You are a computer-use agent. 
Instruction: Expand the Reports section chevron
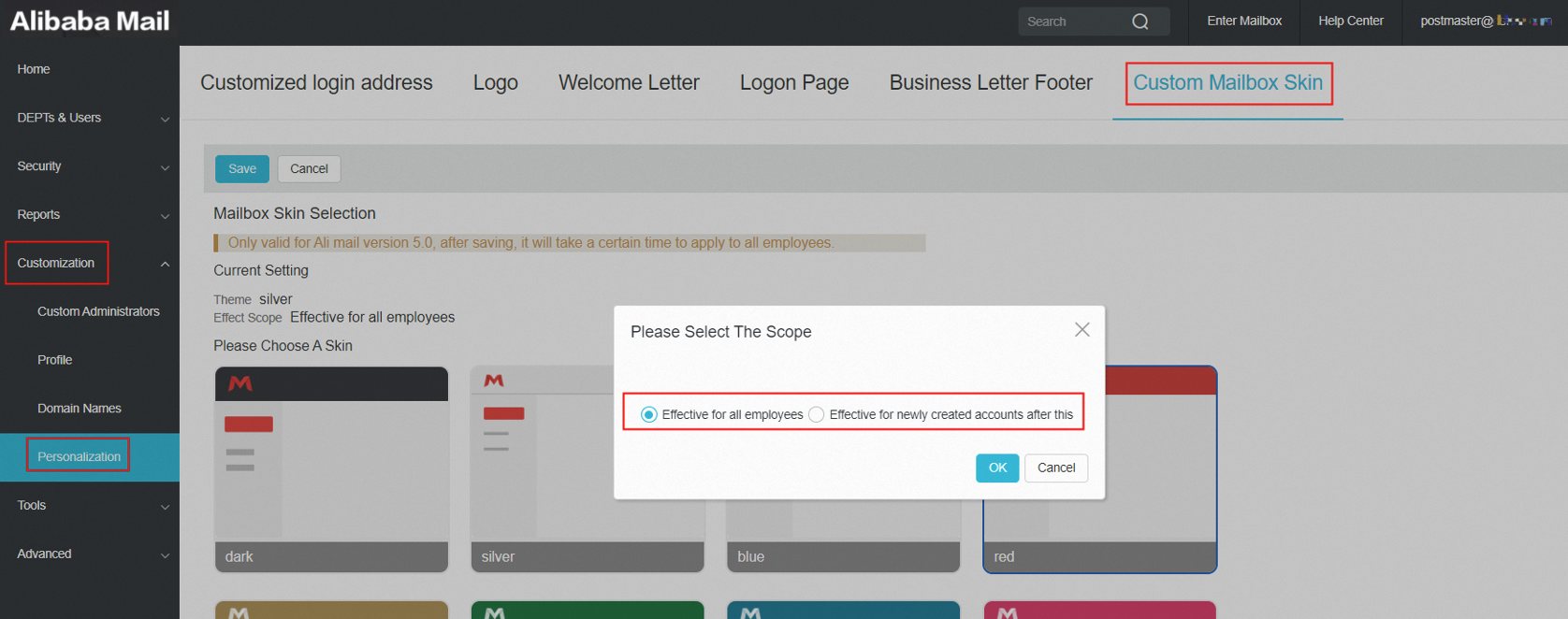tap(165, 216)
